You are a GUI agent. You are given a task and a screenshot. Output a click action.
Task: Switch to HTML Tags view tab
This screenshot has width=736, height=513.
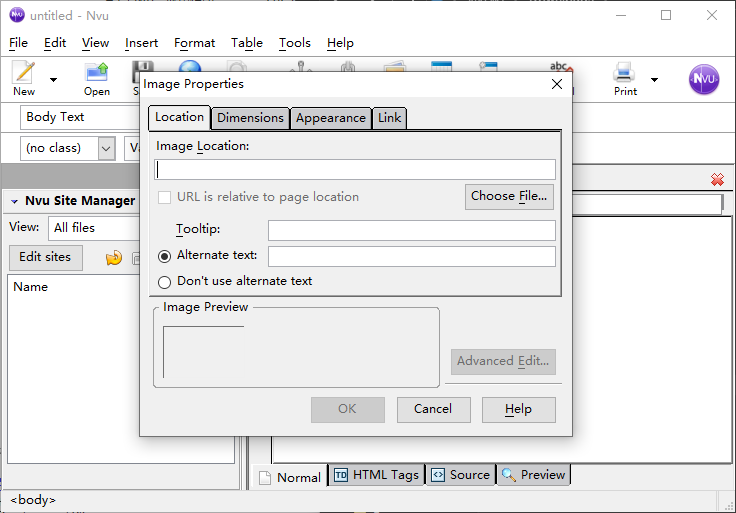[376, 475]
